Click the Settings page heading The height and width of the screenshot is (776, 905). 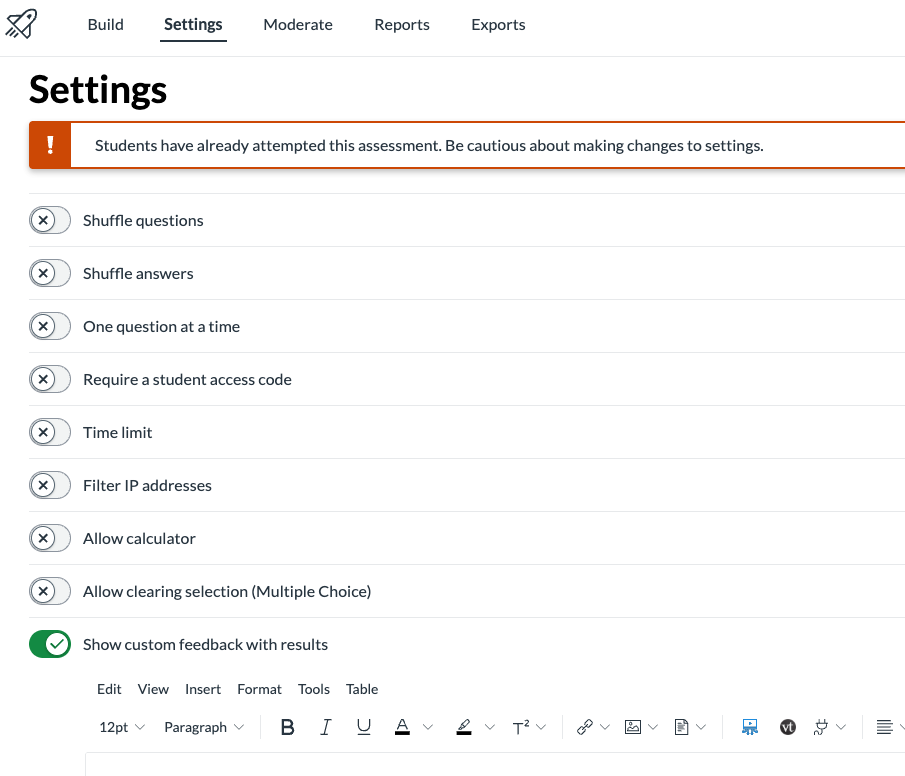coord(98,90)
